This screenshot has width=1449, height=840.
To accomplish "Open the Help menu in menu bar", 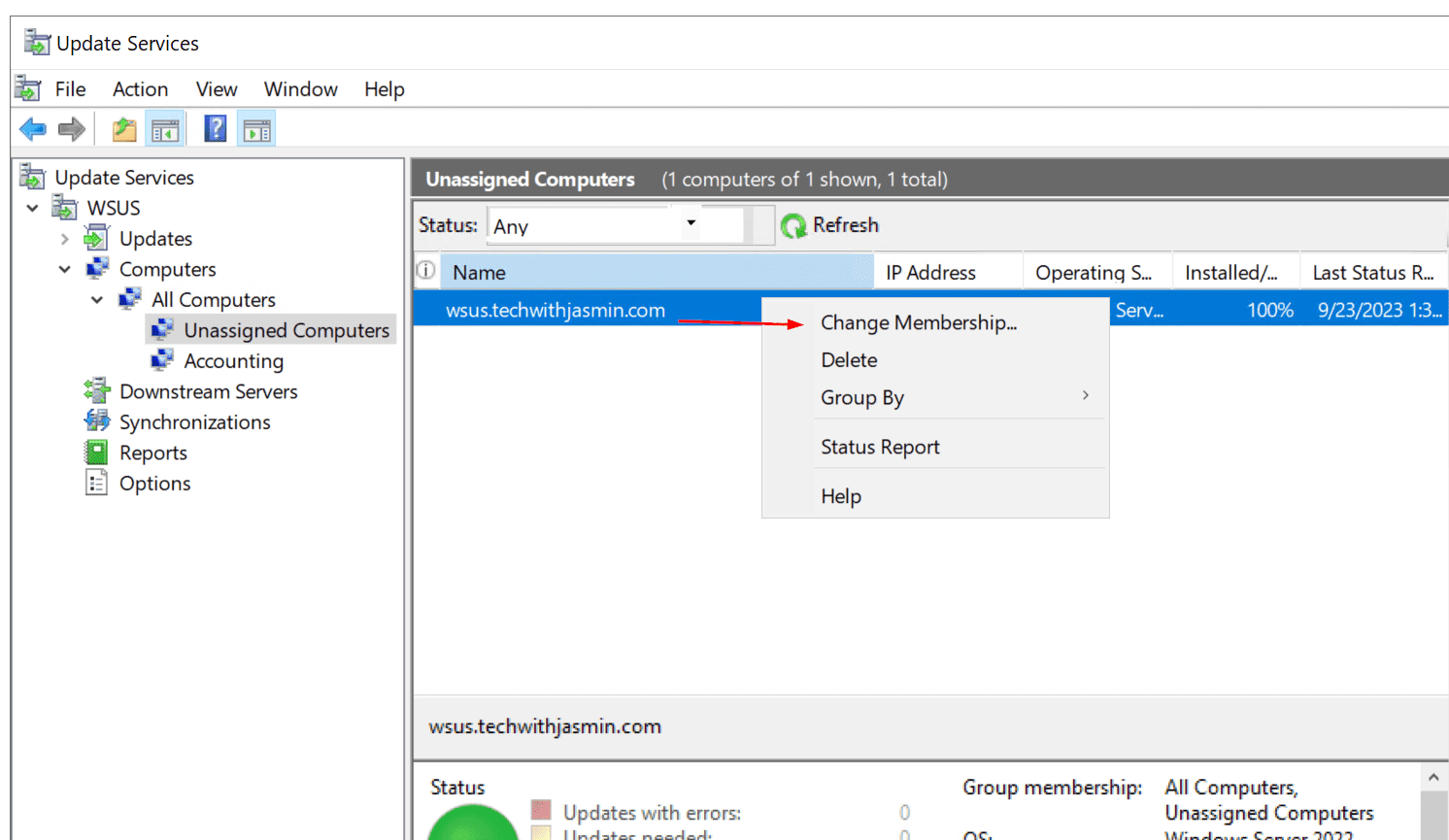I will (x=385, y=89).
